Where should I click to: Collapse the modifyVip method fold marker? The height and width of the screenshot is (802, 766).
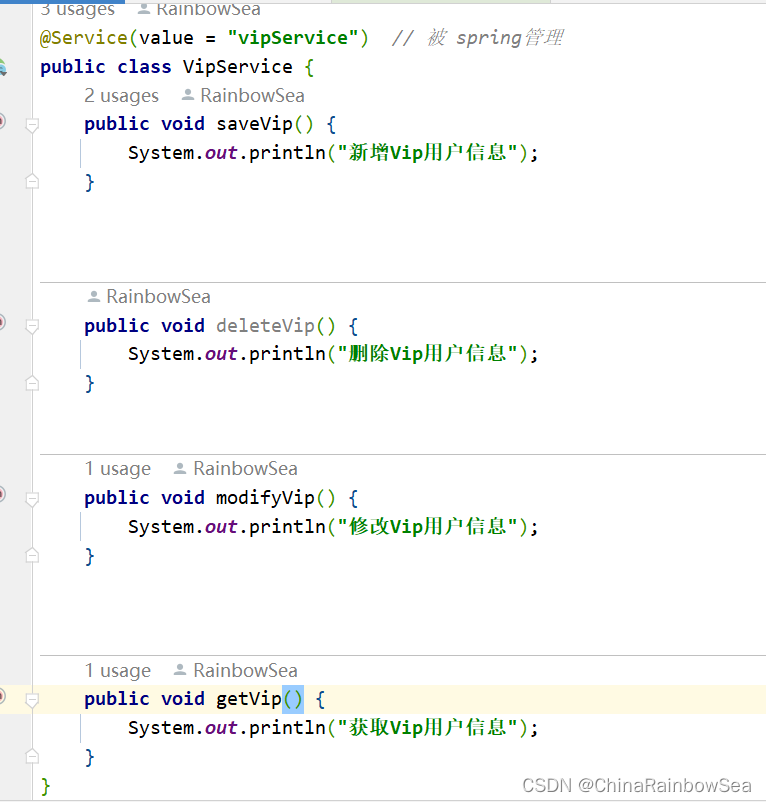(32, 499)
